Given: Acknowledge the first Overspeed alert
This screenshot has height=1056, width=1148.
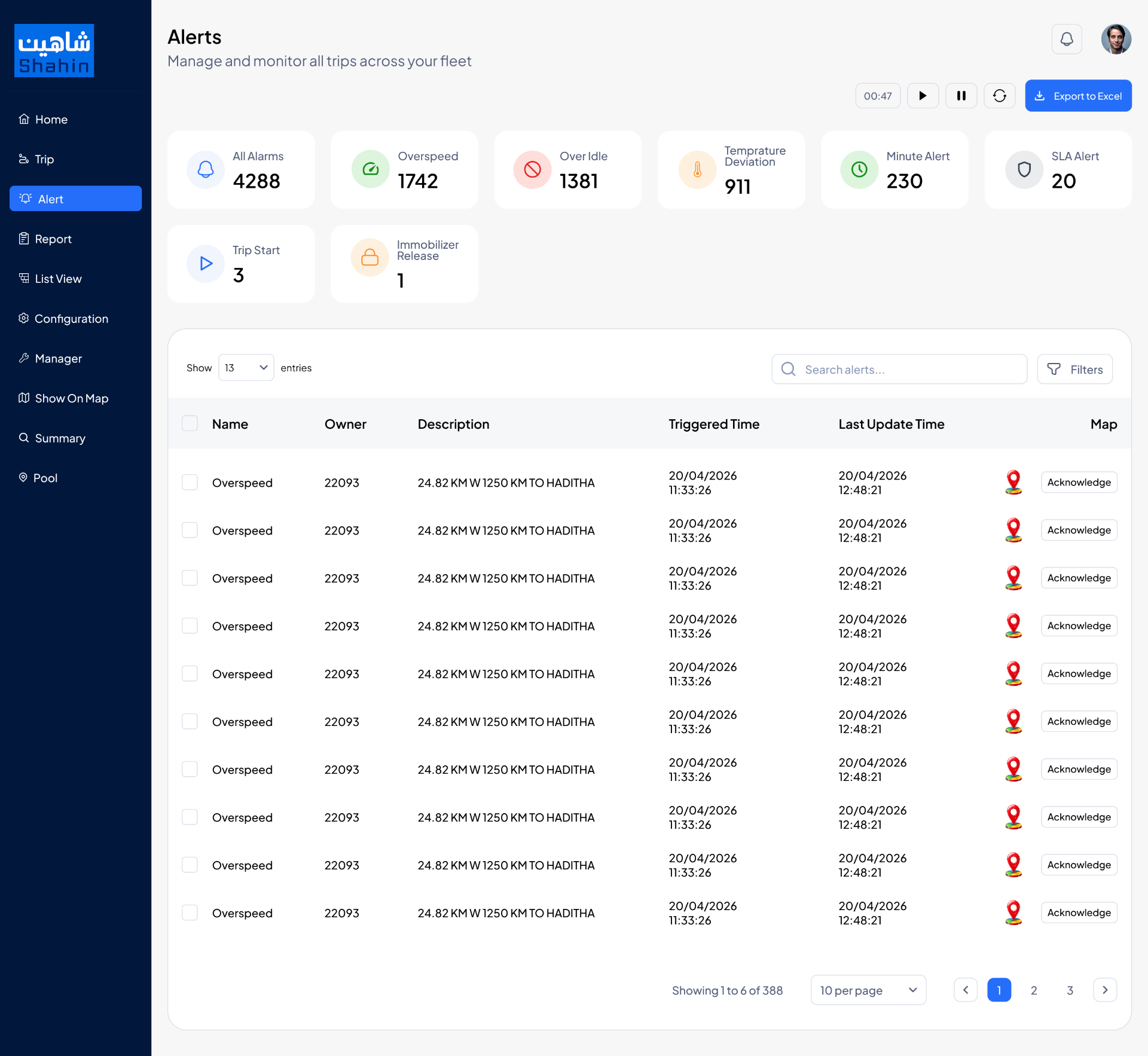Looking at the screenshot, I should click(1079, 482).
